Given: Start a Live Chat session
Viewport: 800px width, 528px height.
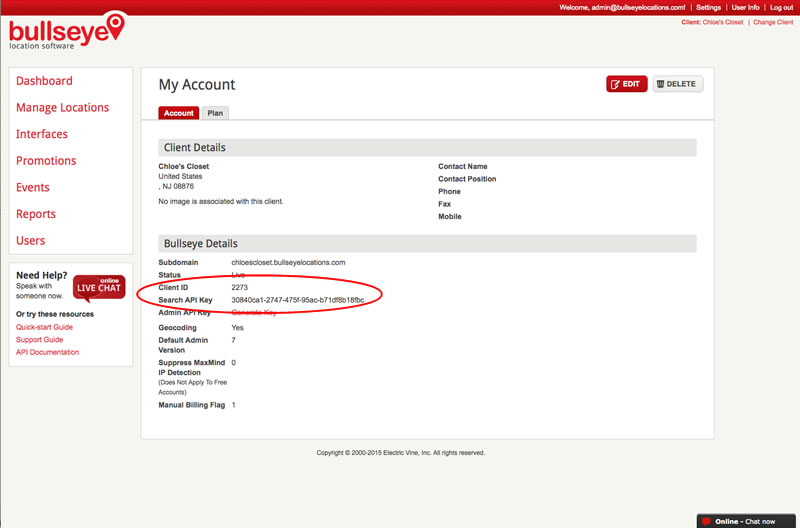Looking at the screenshot, I should [x=99, y=287].
